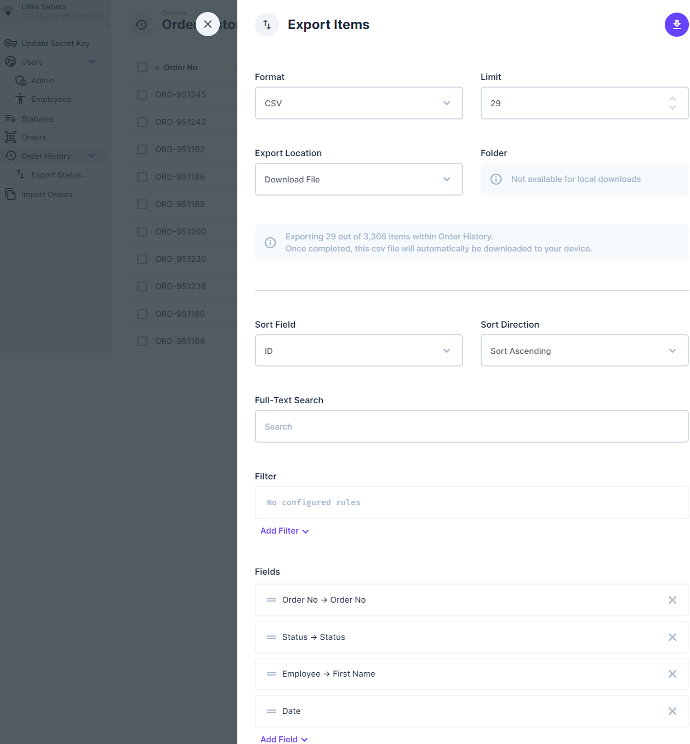This screenshot has width=690, height=744.
Task: Check the box for ORD-951200
Action: (x=142, y=232)
